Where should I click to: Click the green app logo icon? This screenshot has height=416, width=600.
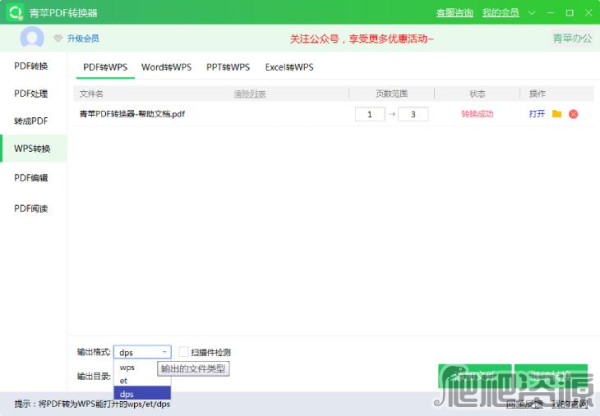tap(15, 12)
